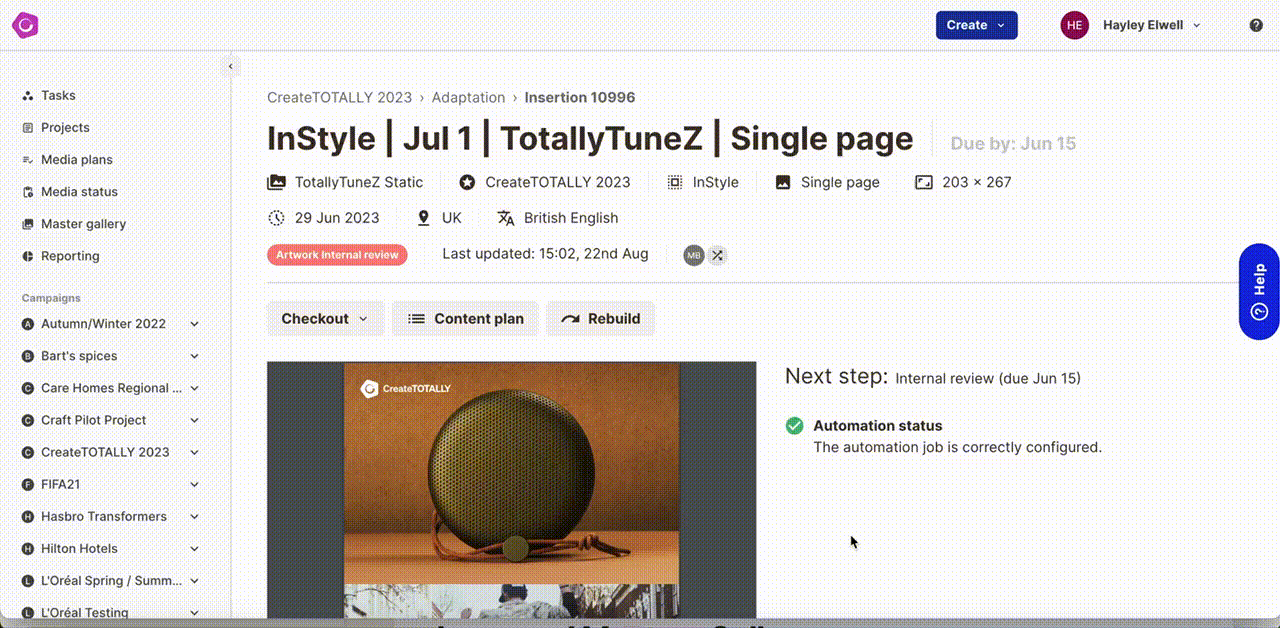Click the "Internal review (due Jun 15)" text

pyautogui.click(x=988, y=378)
